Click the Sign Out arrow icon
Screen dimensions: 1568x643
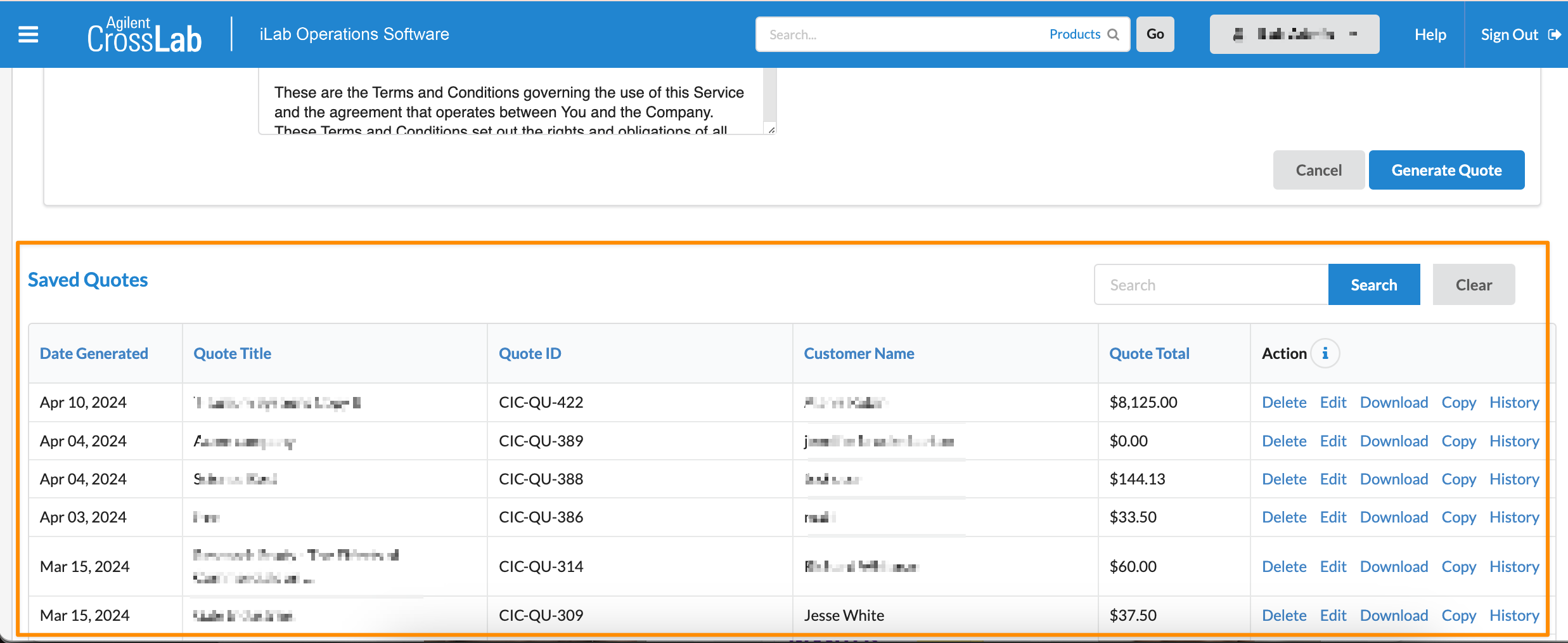[1554, 34]
